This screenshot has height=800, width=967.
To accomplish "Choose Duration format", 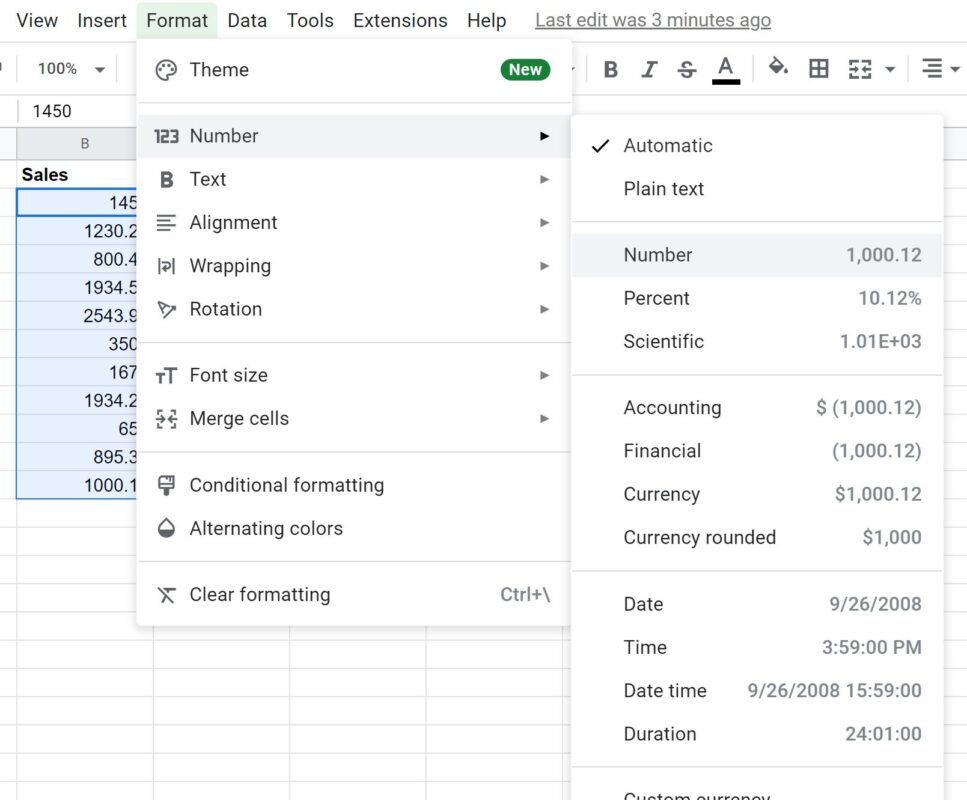I will [757, 733].
